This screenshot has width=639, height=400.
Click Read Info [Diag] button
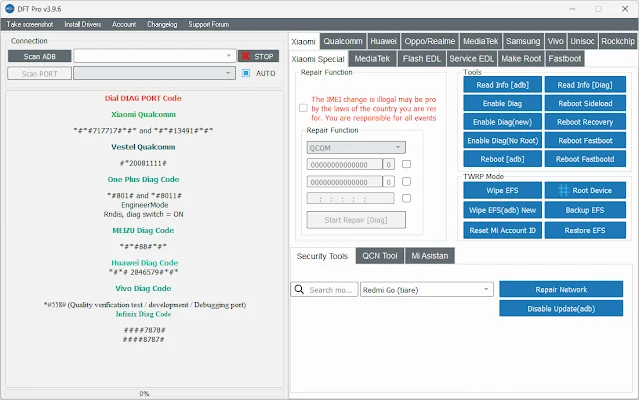585,85
